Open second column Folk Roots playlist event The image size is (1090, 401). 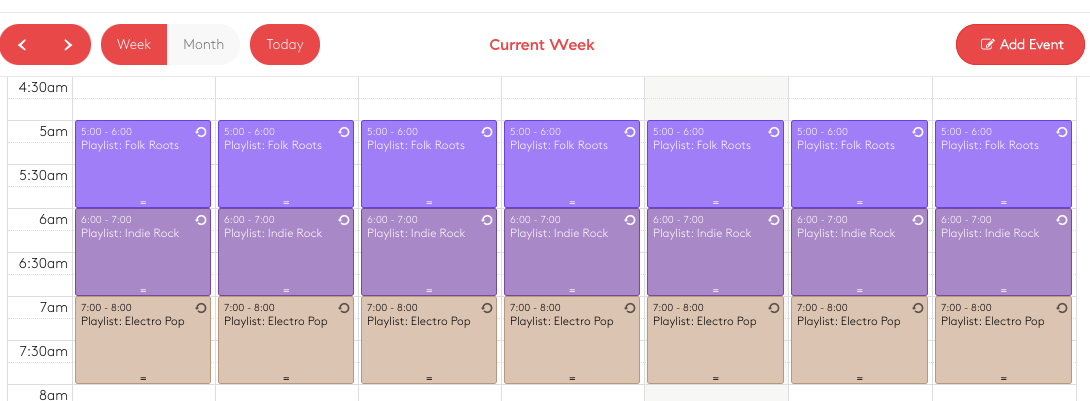pyautogui.click(x=286, y=164)
